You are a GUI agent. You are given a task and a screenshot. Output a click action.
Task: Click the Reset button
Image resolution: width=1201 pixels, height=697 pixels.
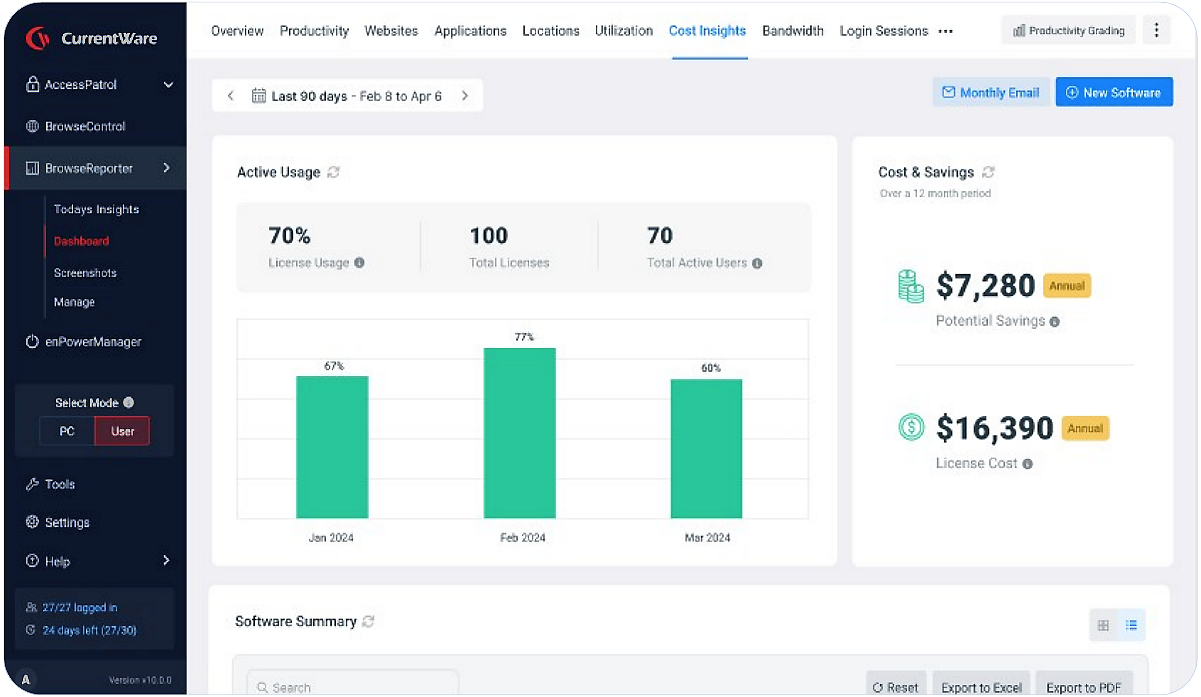[895, 686]
